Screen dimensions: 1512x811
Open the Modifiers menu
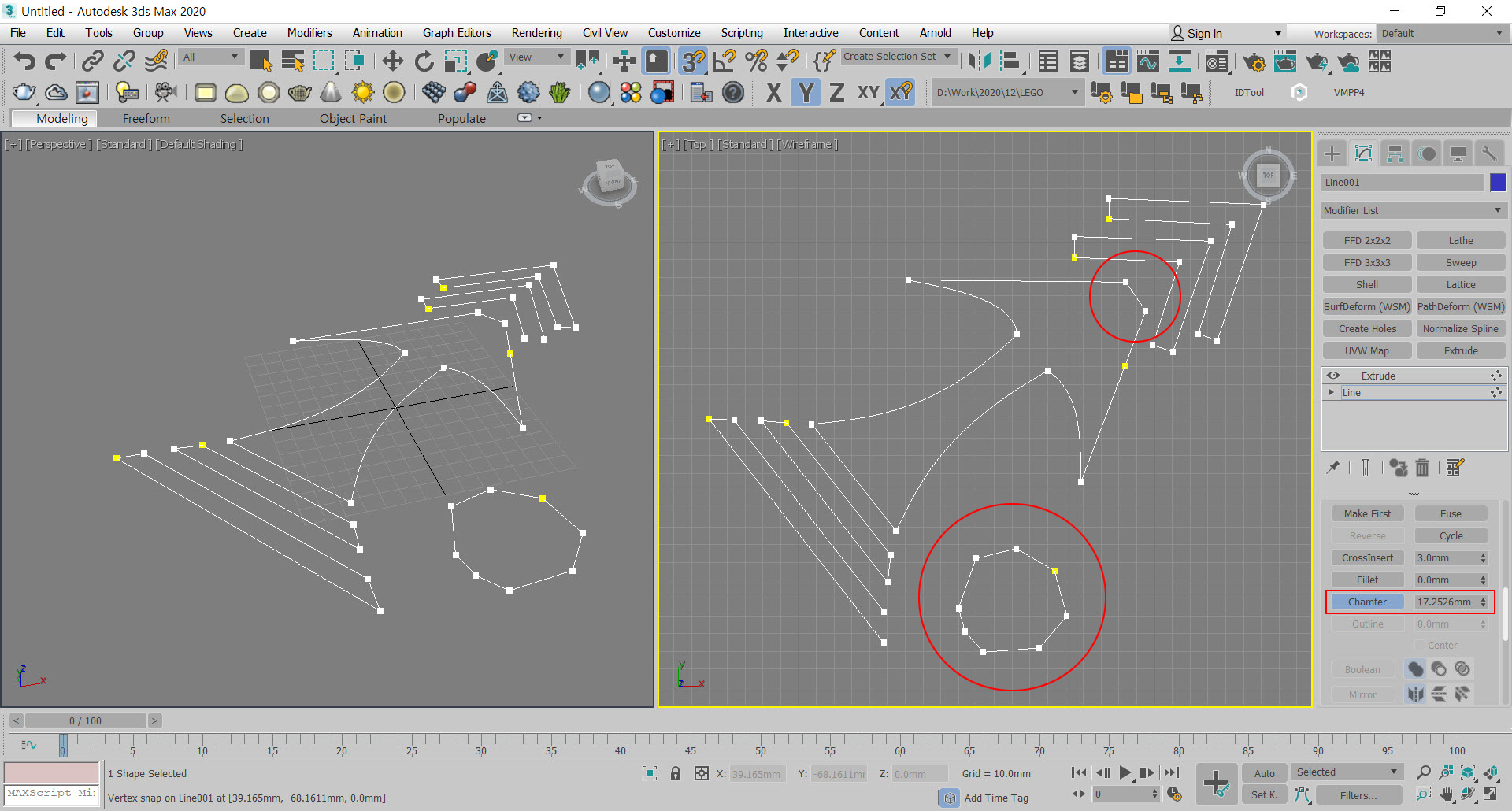(x=309, y=33)
